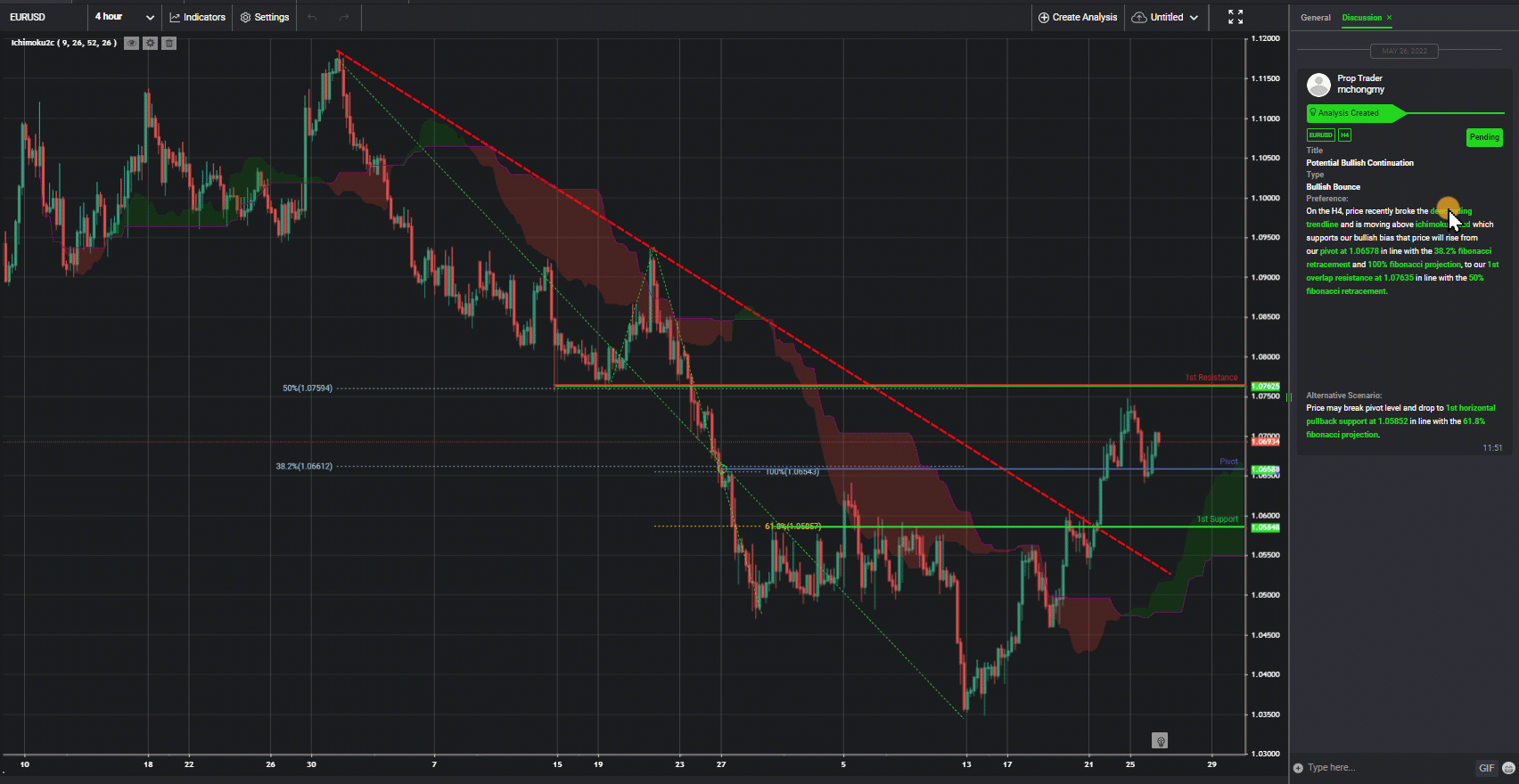Viewport: 1519px width, 784px height.
Task: Expand the Untitled layout dropdown
Action: pyautogui.click(x=1166, y=17)
